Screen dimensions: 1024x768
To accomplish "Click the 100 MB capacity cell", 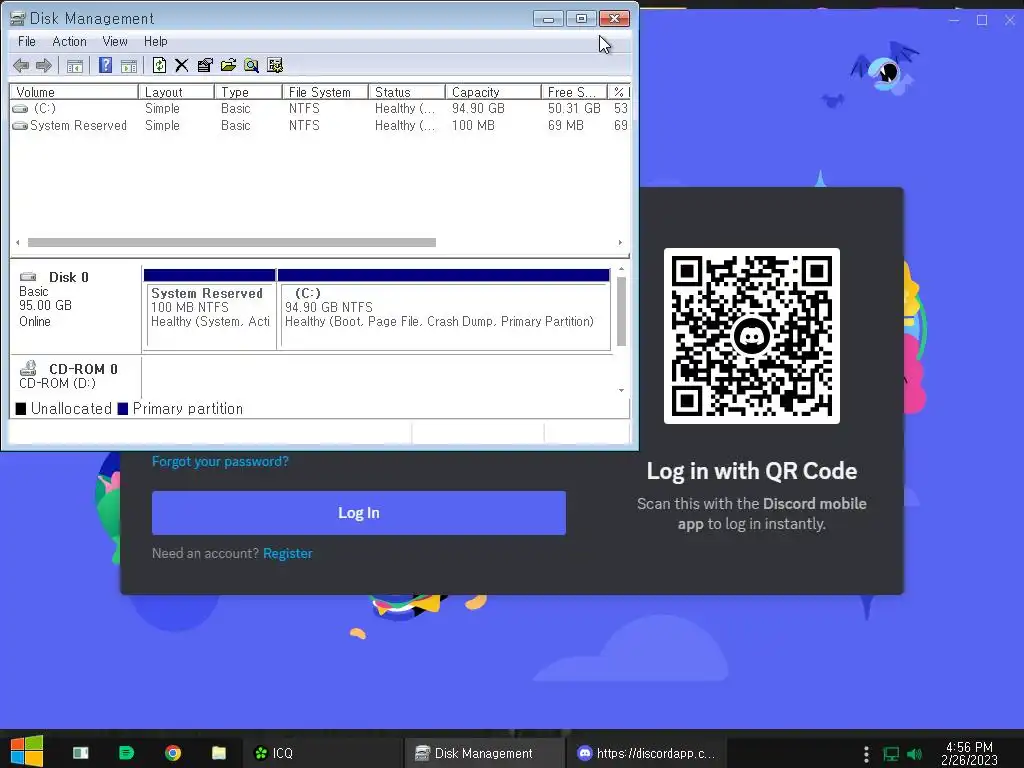I will (473, 125).
